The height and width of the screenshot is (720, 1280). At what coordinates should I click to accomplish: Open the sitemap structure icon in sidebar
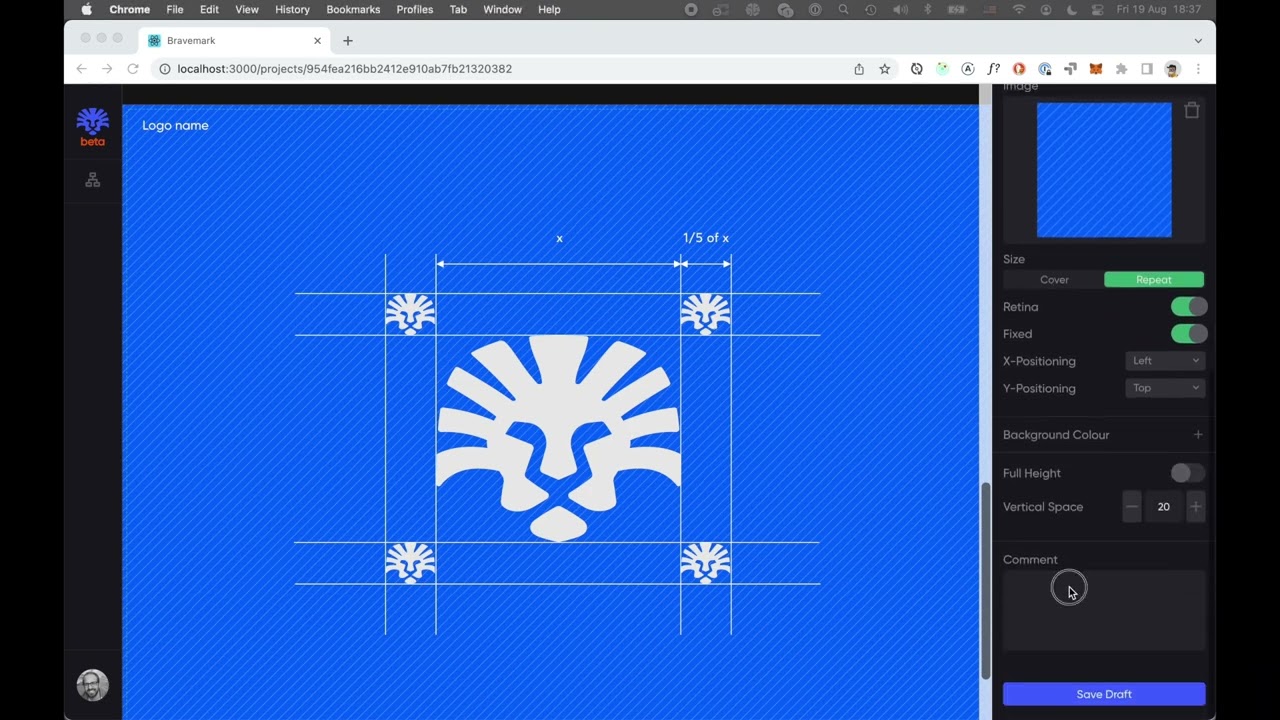pyautogui.click(x=92, y=180)
